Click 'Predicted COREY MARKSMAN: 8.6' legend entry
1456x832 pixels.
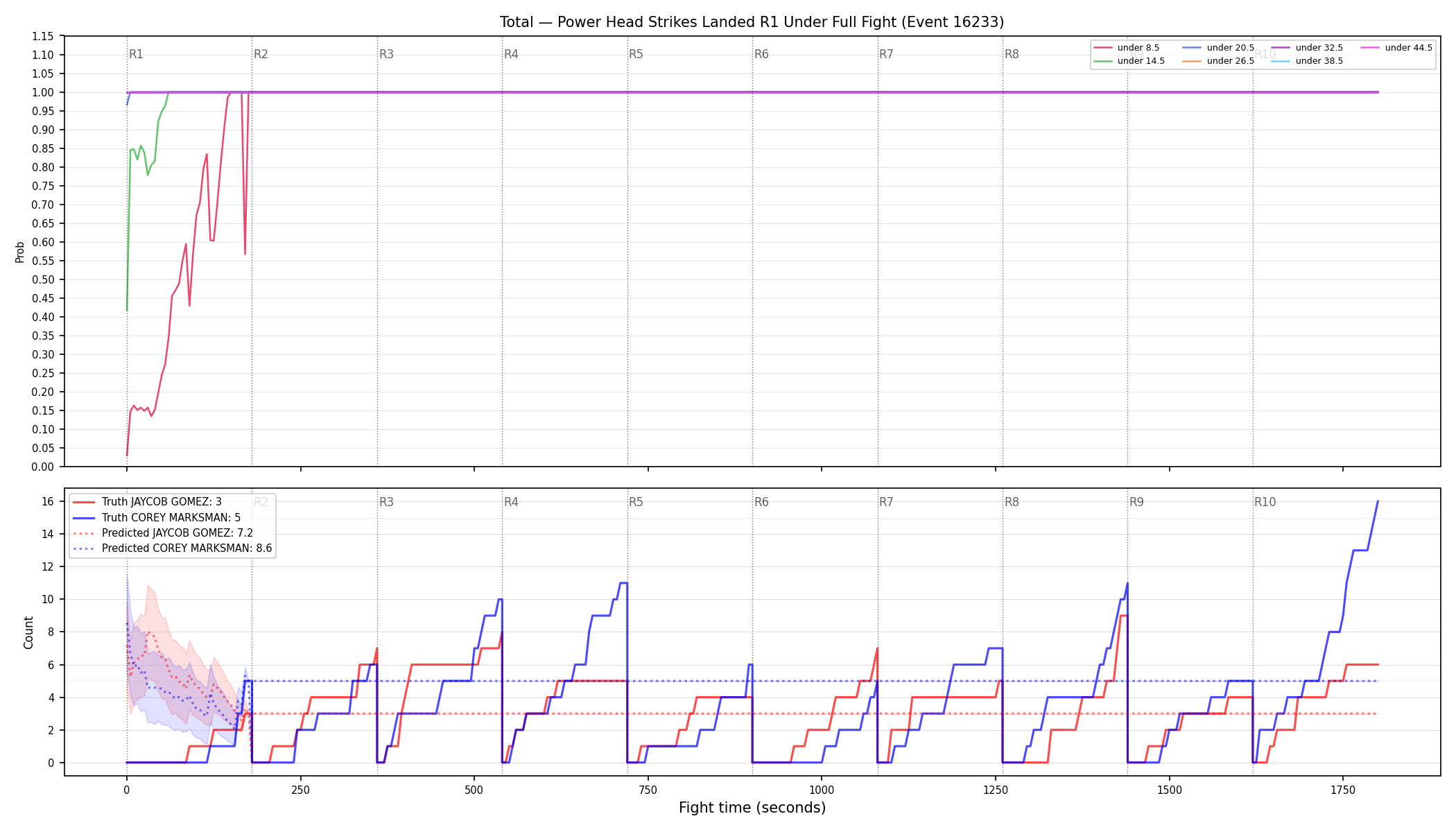(173, 548)
